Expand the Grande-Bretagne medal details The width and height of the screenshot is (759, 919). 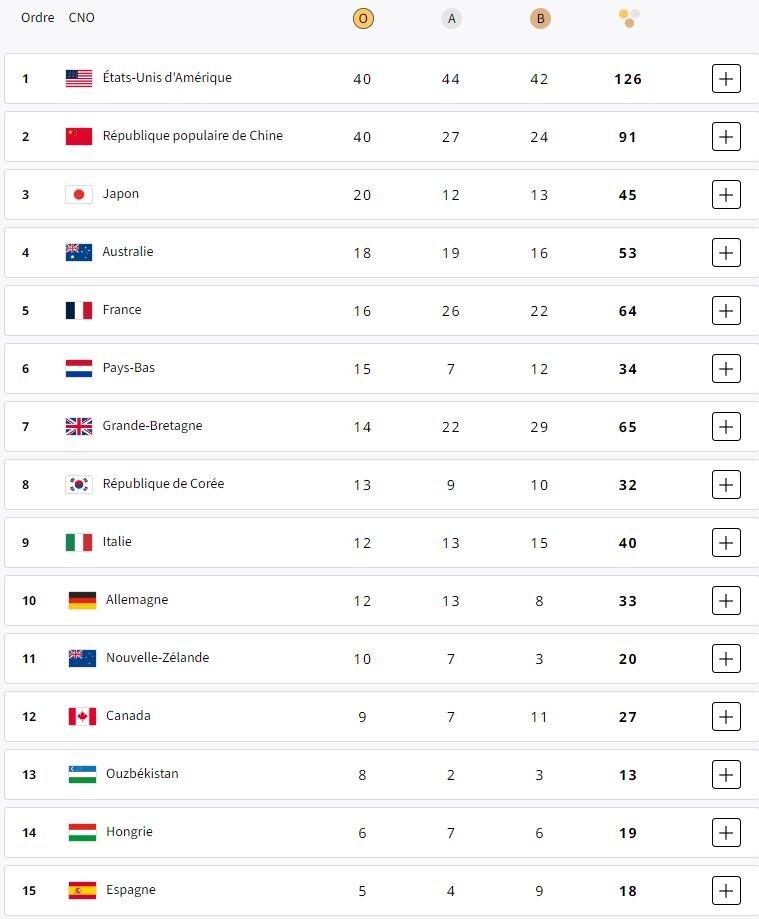click(726, 427)
